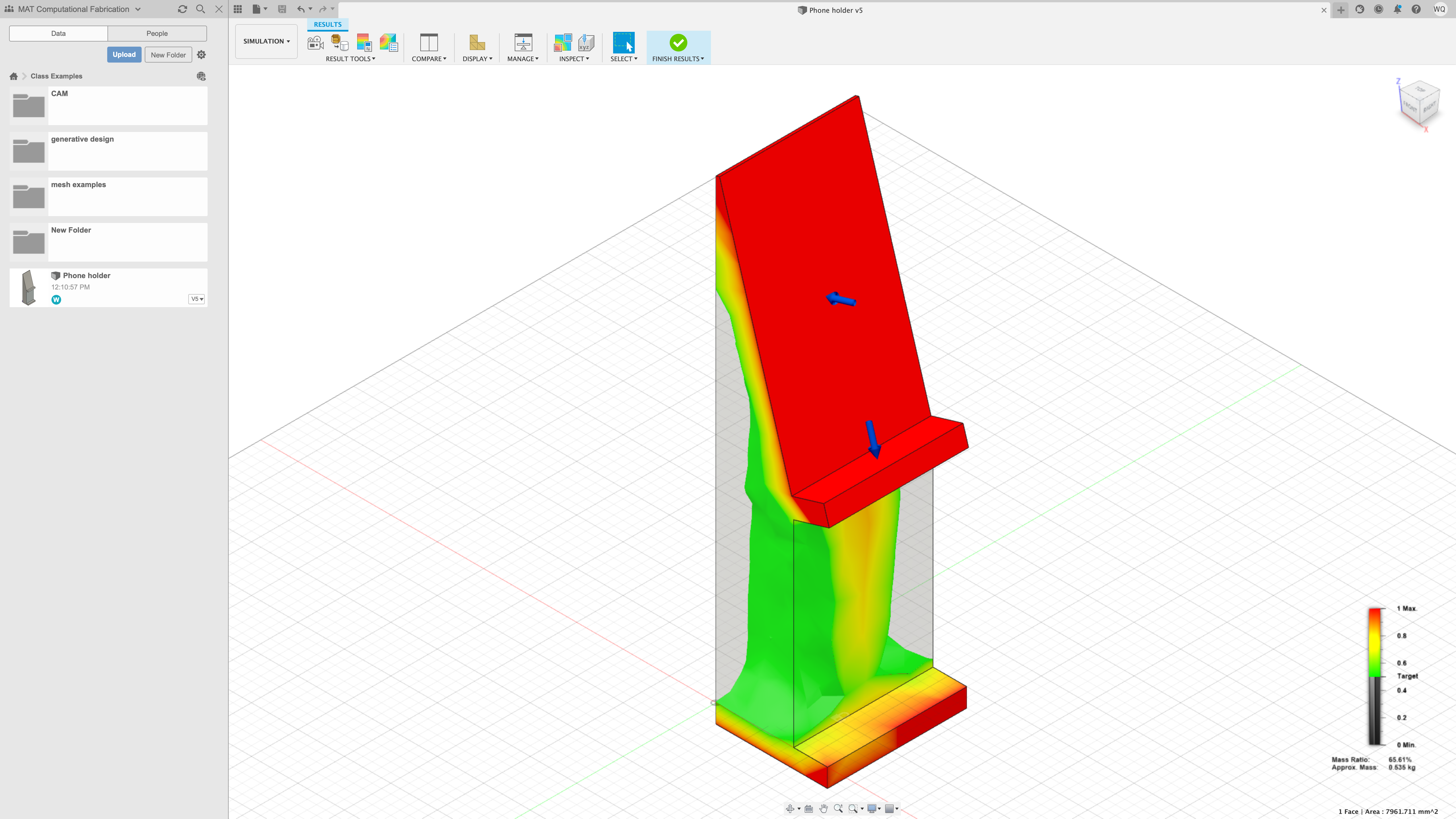Image resolution: width=1456 pixels, height=819 pixels.
Task: Open the File menu dropdown arrow
Action: [x=265, y=9]
